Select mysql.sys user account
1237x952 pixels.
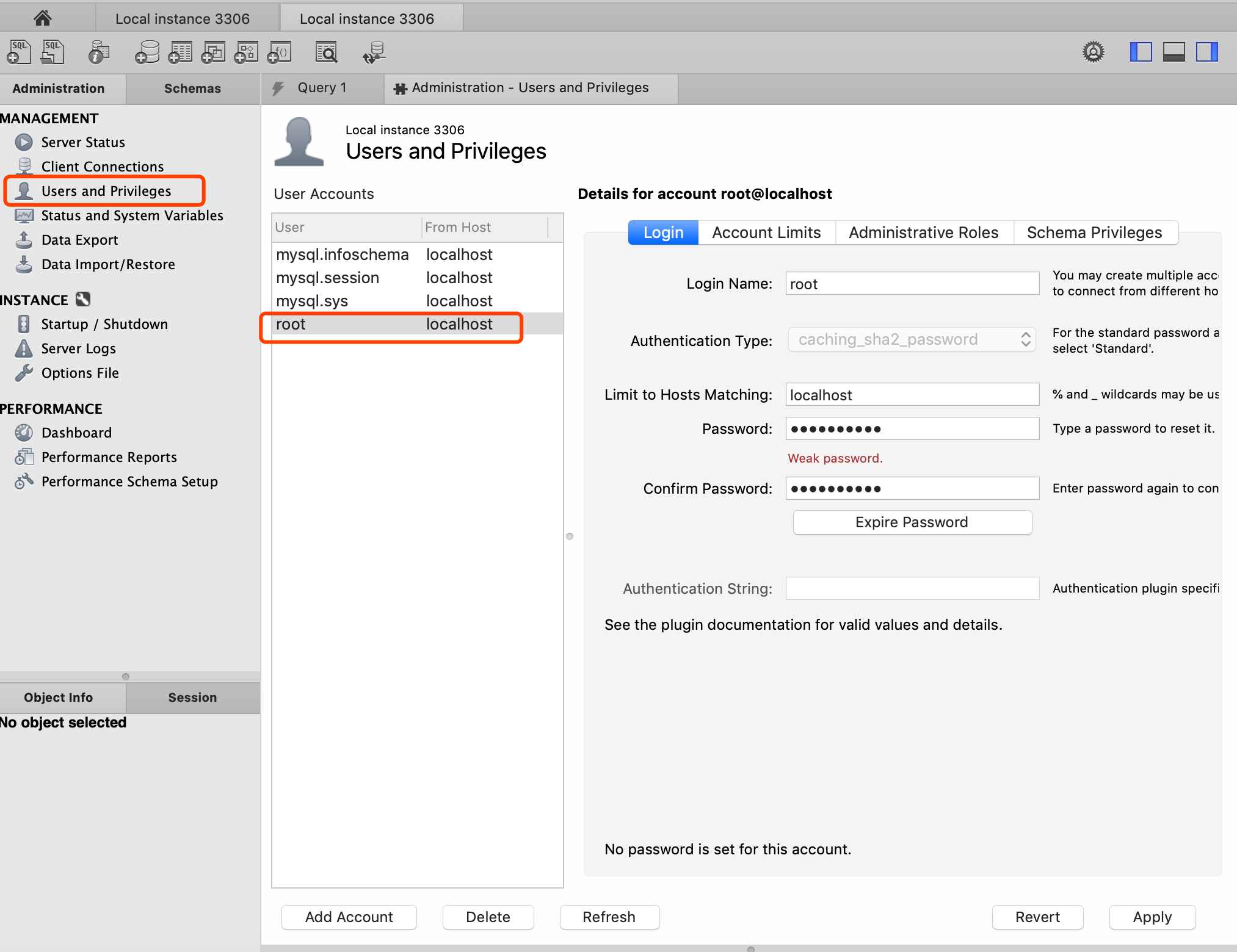(x=418, y=301)
